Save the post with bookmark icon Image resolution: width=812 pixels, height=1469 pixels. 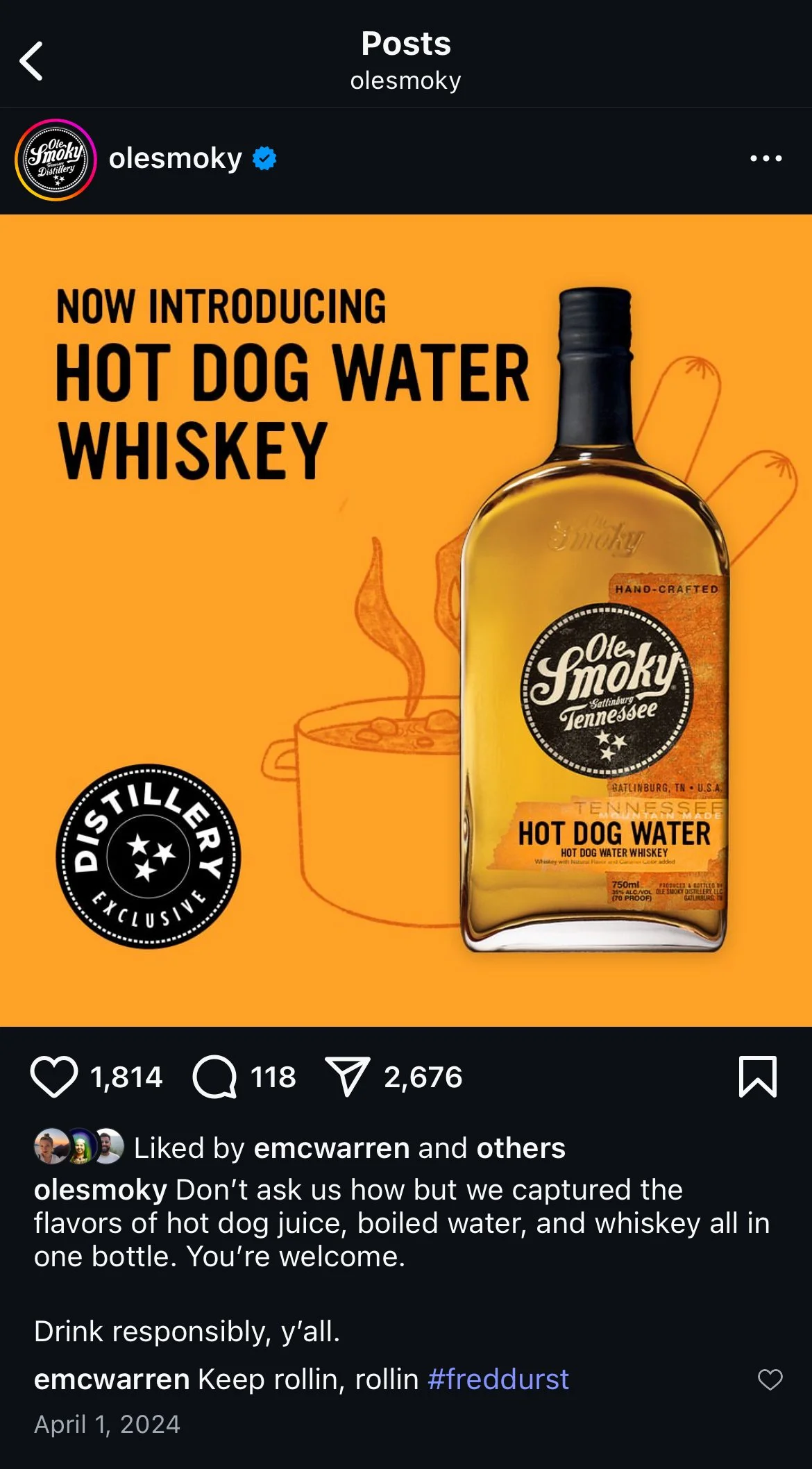point(758,1077)
